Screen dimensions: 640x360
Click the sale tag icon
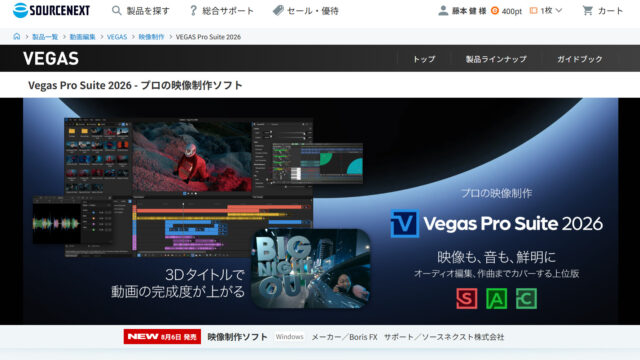coord(278,11)
